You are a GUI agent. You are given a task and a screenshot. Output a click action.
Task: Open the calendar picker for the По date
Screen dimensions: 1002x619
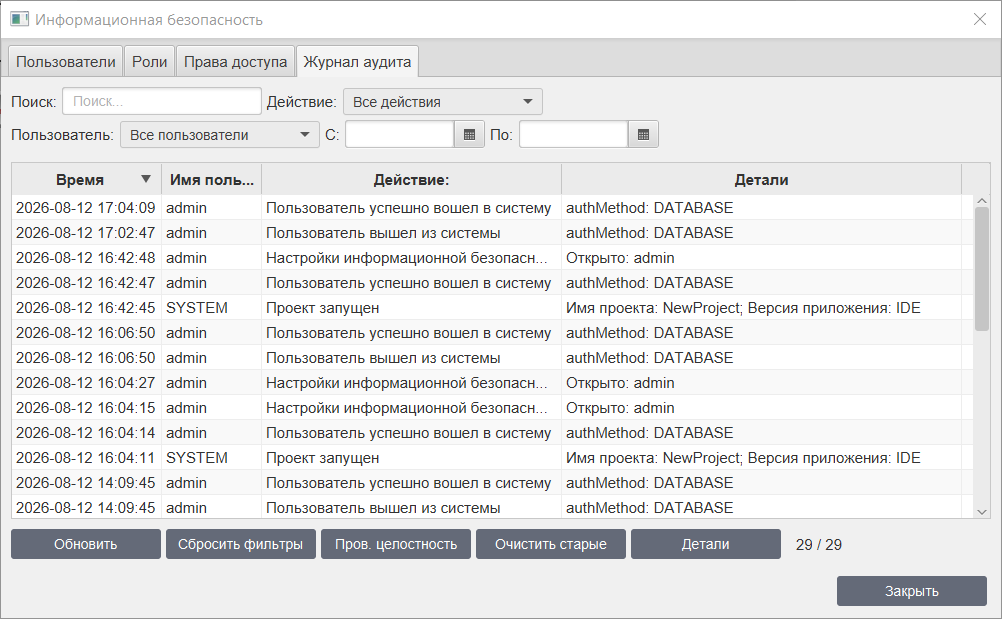[643, 135]
